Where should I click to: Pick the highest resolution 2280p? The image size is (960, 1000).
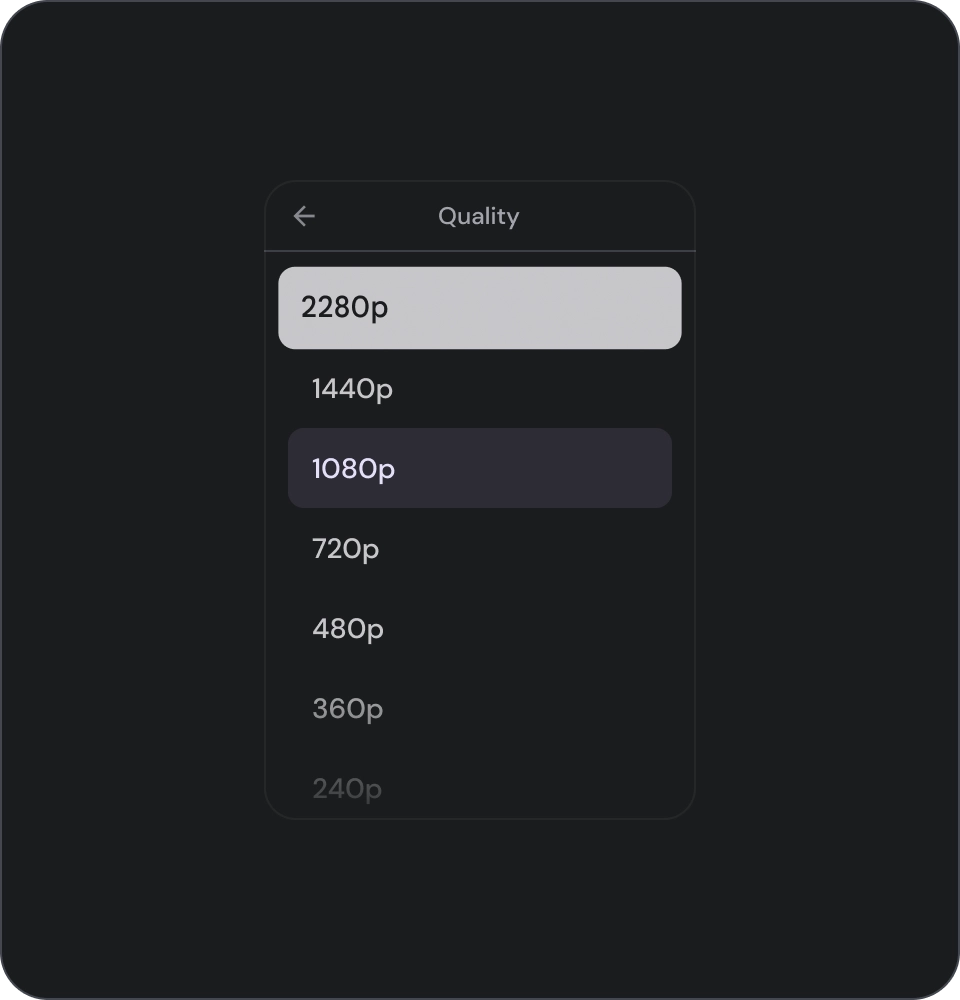(x=480, y=308)
